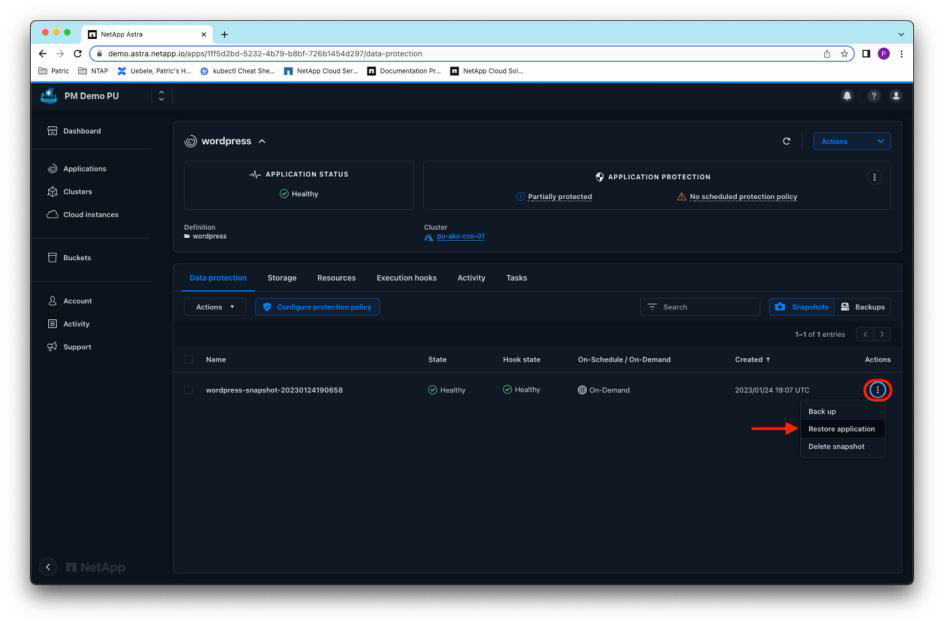This screenshot has height=625, width=944.
Task: Click the Configure protection policy button
Action: coord(317,307)
